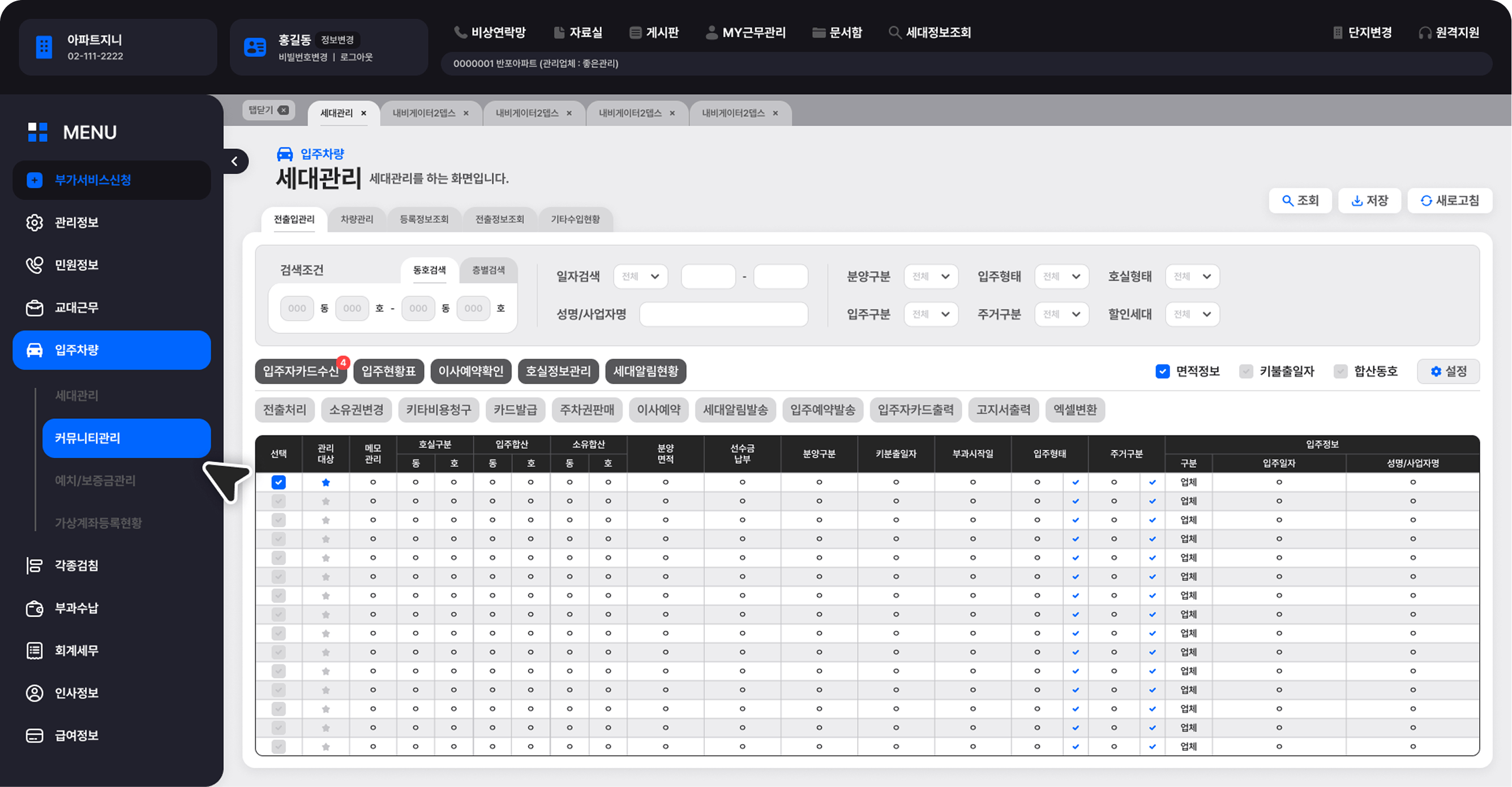Check the fifth row 선택 checkbox

(x=279, y=558)
